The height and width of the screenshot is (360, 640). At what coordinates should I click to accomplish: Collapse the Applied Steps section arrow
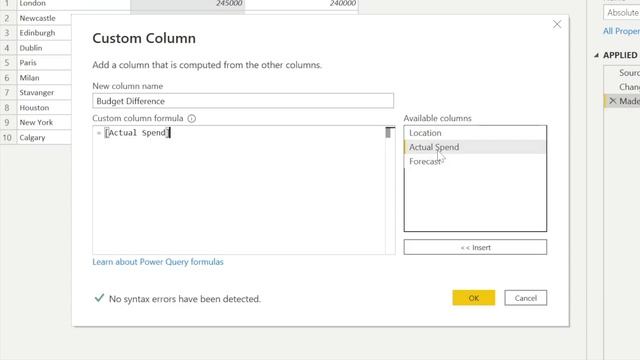pyautogui.click(x=596, y=55)
